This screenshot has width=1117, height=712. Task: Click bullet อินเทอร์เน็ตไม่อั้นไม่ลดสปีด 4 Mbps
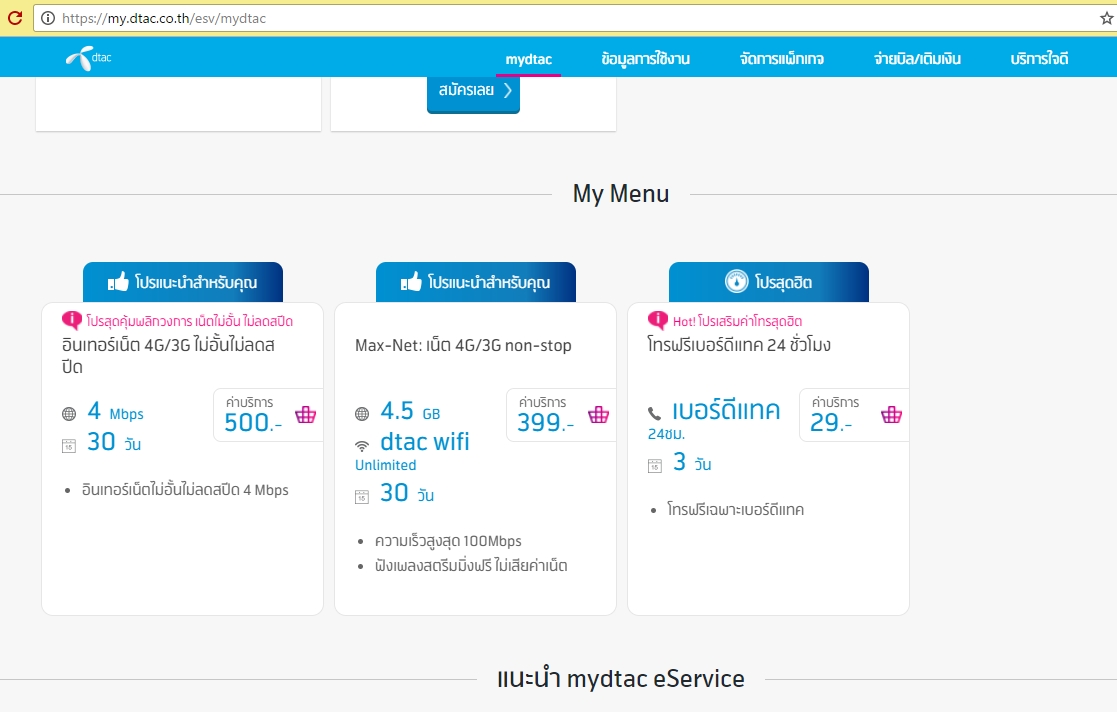point(185,490)
